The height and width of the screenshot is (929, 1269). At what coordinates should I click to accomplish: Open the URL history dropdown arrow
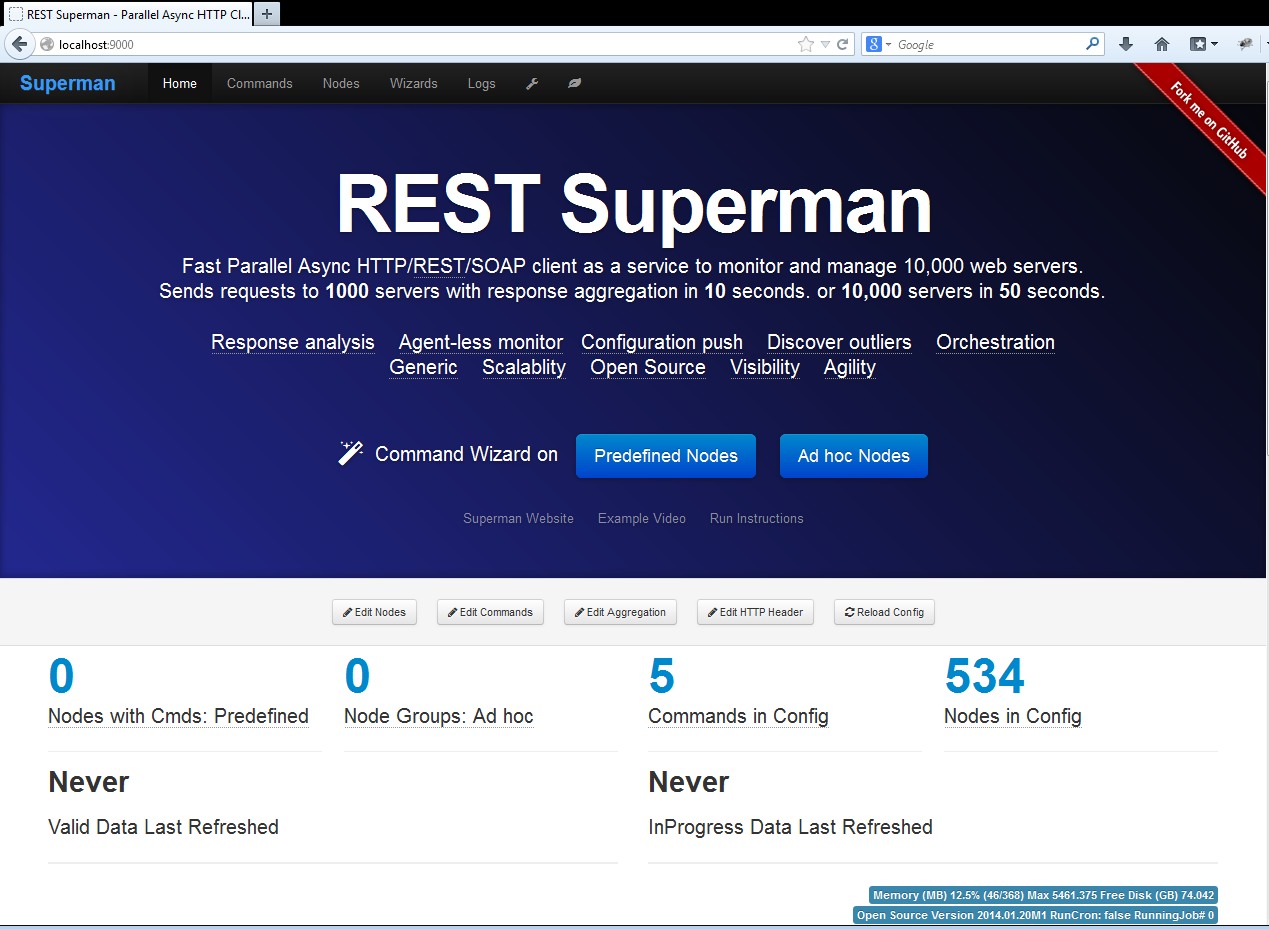tap(825, 44)
